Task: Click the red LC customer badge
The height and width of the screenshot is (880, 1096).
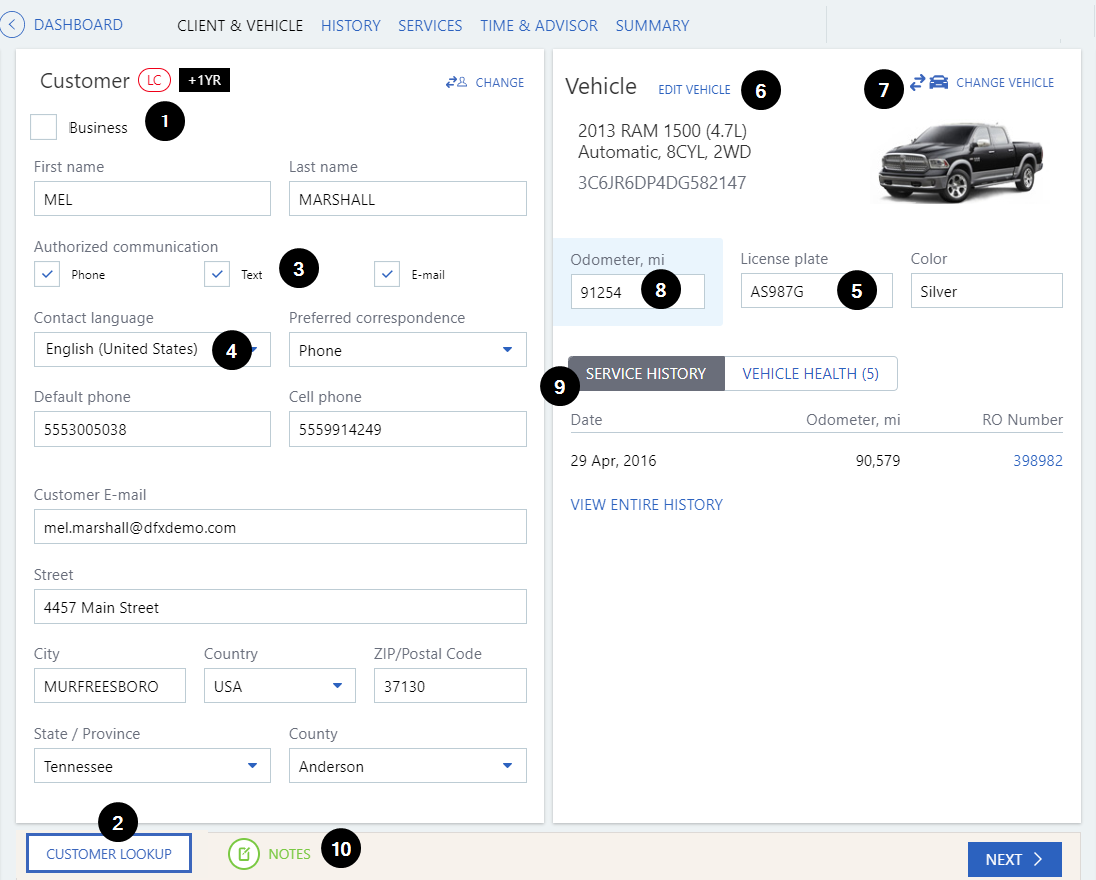Action: coord(154,81)
